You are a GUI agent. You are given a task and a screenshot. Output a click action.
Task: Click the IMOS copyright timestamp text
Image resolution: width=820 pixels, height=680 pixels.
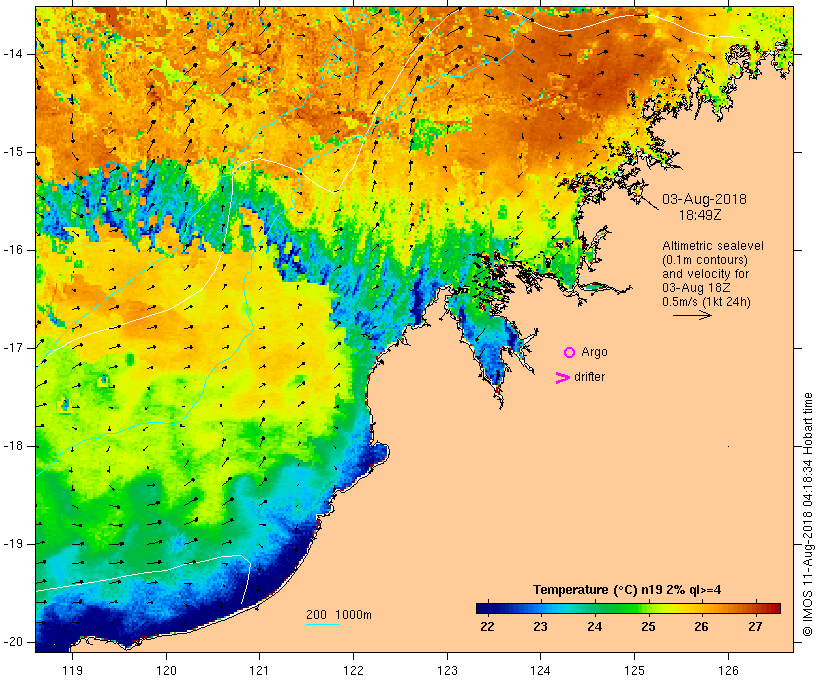click(x=808, y=514)
